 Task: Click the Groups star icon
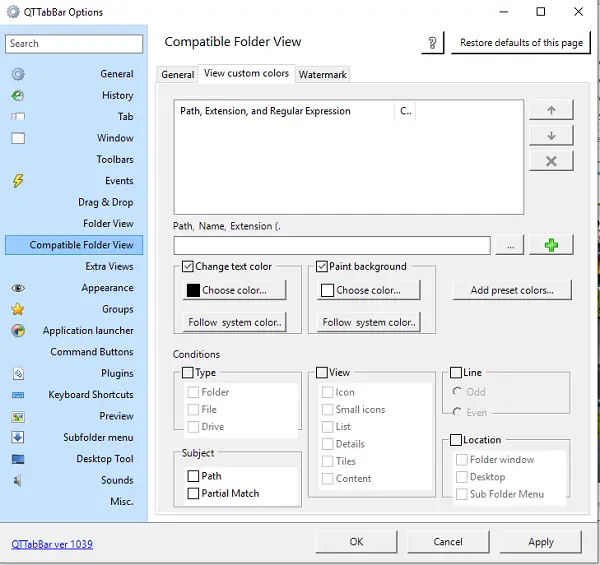click(18, 309)
